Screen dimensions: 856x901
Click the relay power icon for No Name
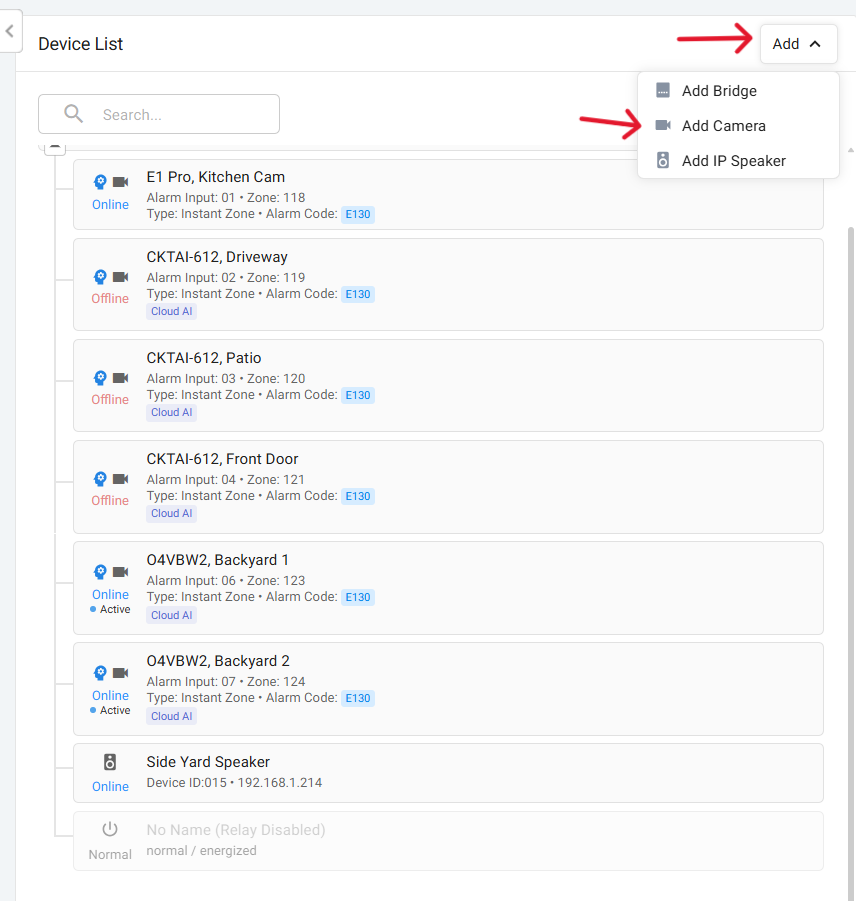pos(110,830)
